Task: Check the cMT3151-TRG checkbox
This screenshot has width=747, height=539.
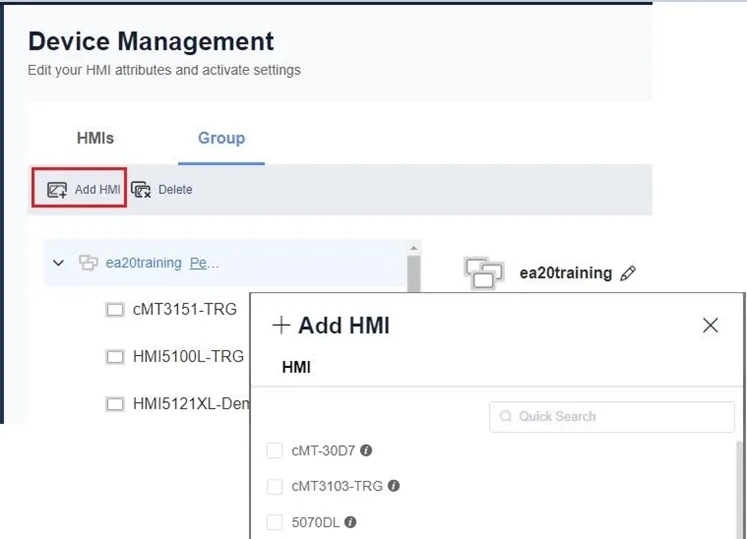Action: (x=115, y=310)
